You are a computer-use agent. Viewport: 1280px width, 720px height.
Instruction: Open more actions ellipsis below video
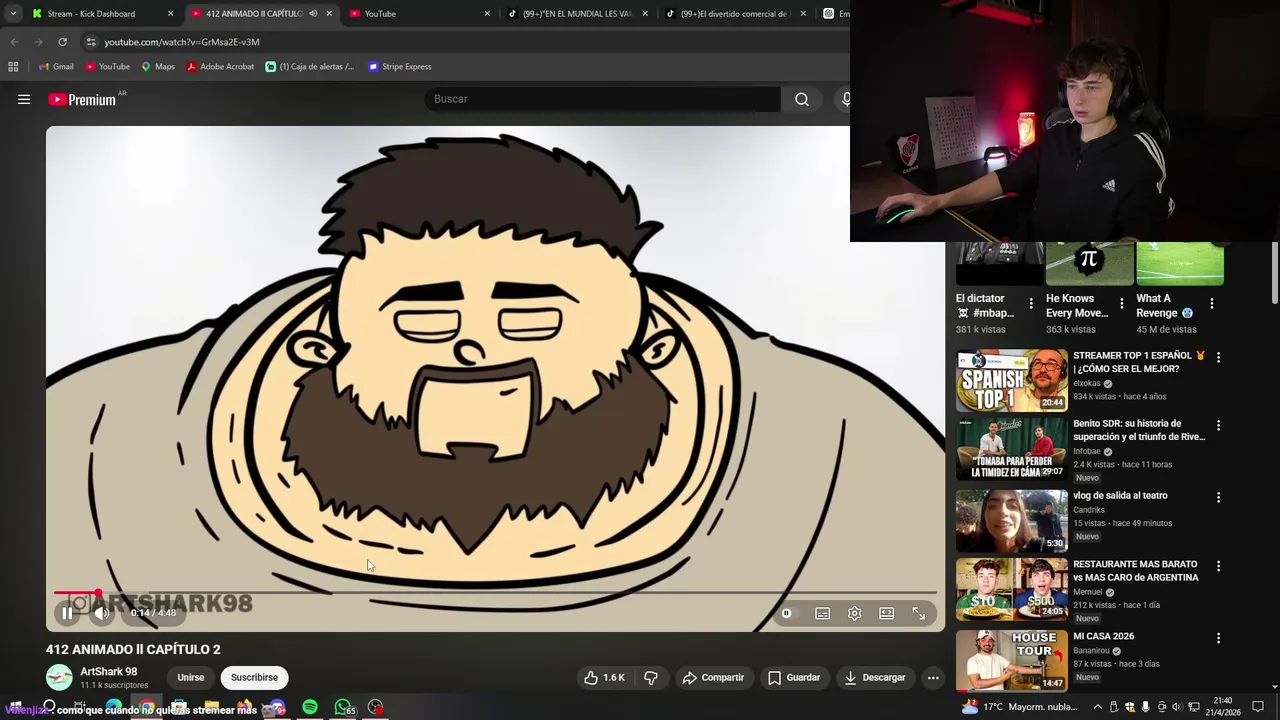tap(933, 677)
